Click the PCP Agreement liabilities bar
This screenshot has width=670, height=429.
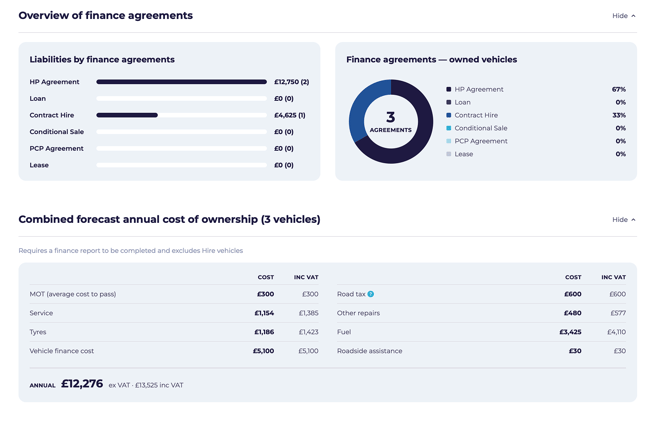click(x=182, y=148)
